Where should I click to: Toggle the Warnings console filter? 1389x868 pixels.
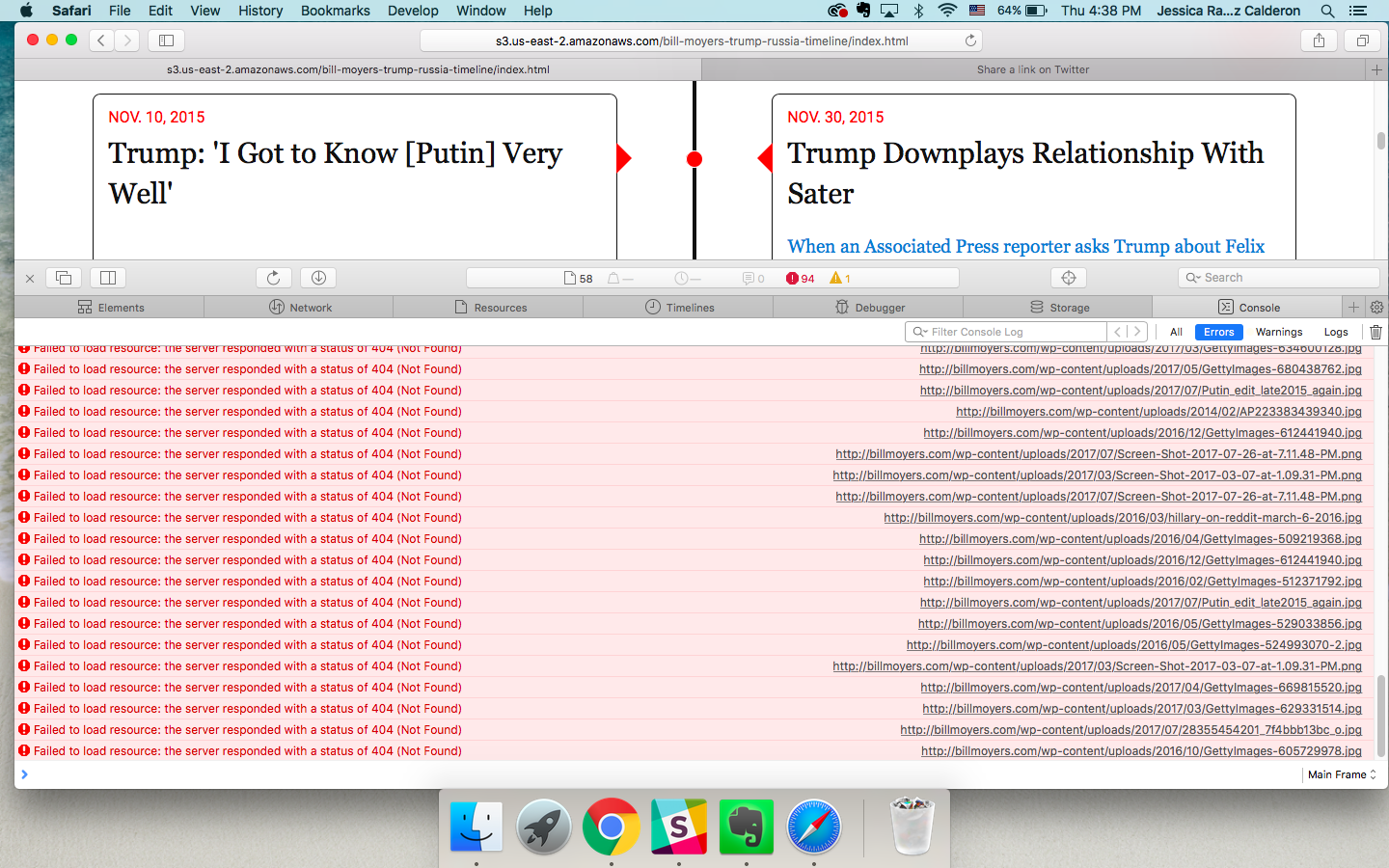tap(1278, 332)
